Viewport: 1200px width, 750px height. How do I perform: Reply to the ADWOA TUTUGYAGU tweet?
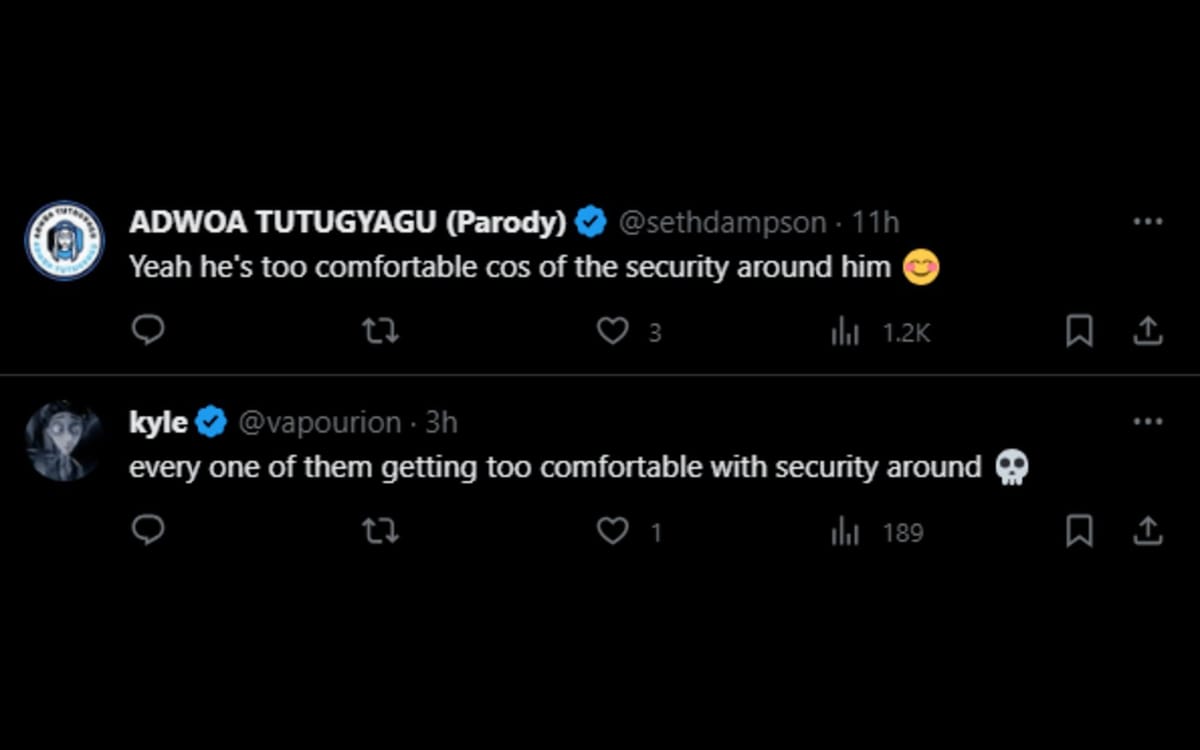148,331
